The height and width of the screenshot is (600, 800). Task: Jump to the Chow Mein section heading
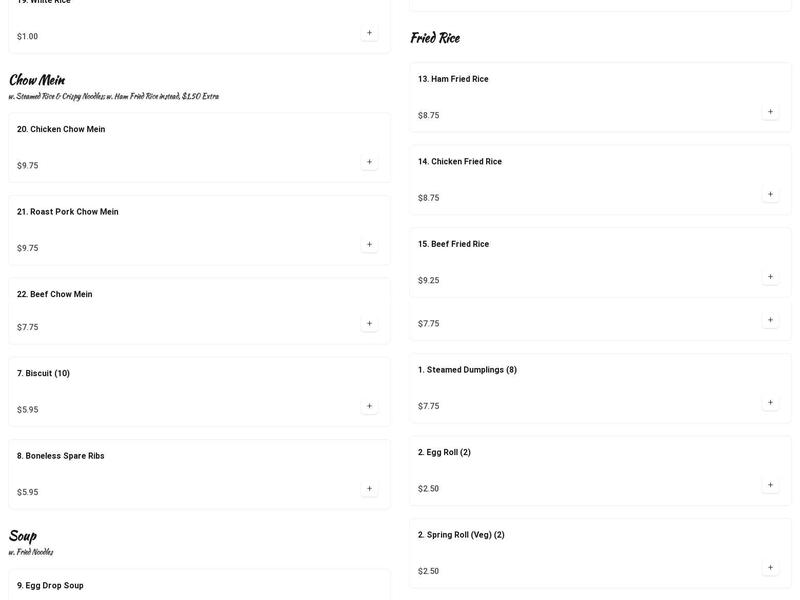pos(37,80)
